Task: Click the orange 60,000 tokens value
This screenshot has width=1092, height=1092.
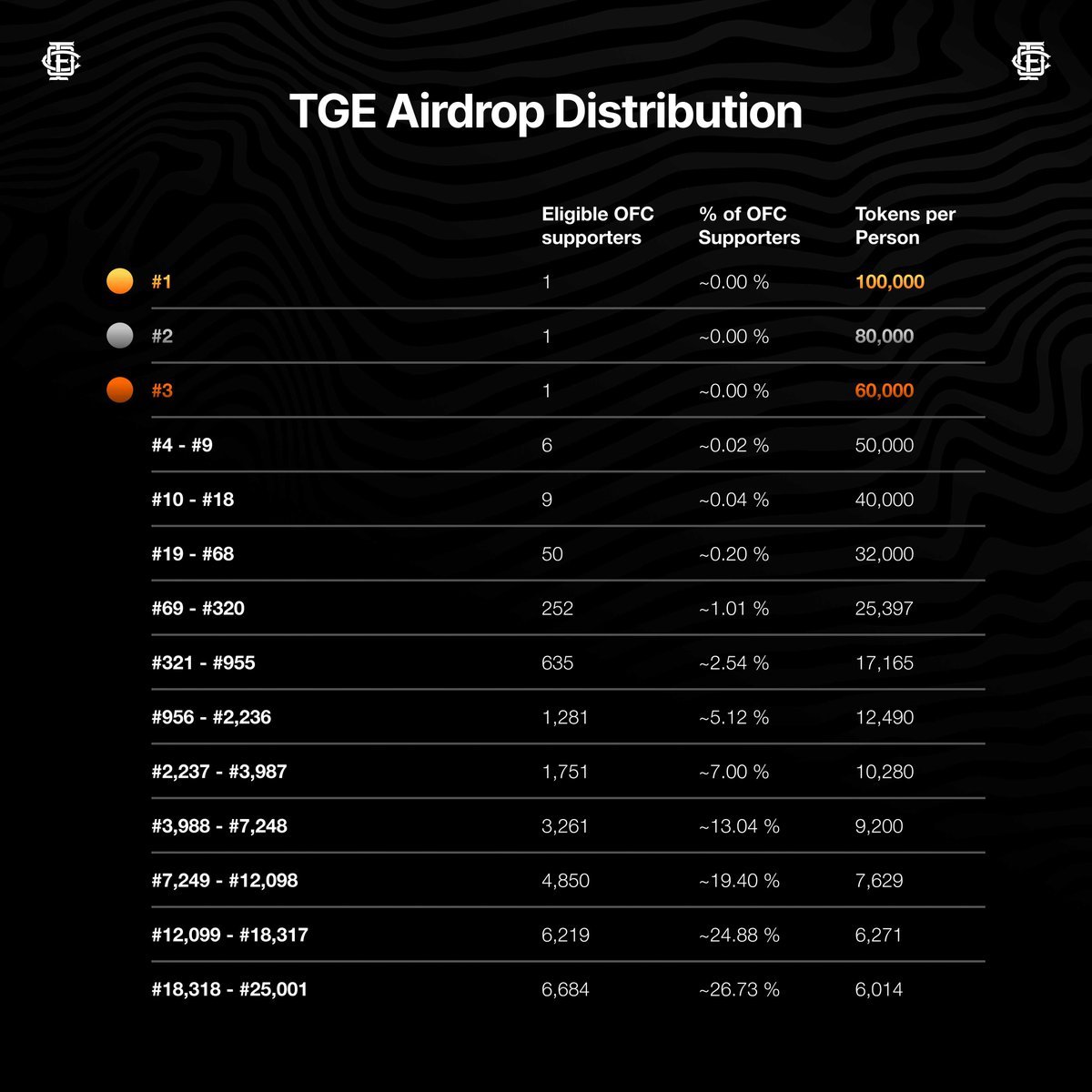Action: pos(884,391)
